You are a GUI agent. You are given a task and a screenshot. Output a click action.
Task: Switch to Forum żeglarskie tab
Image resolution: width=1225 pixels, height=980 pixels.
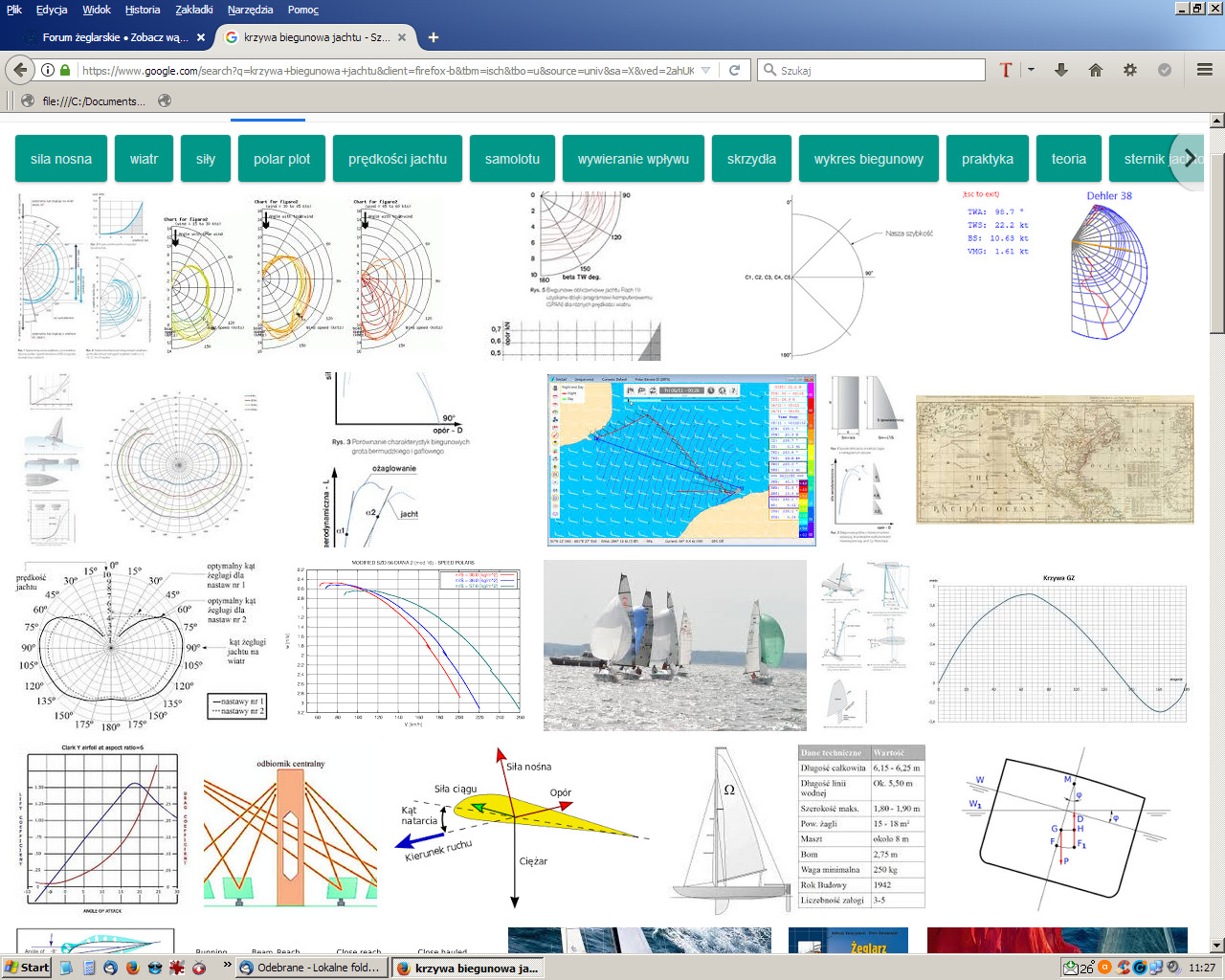pyautogui.click(x=113, y=37)
